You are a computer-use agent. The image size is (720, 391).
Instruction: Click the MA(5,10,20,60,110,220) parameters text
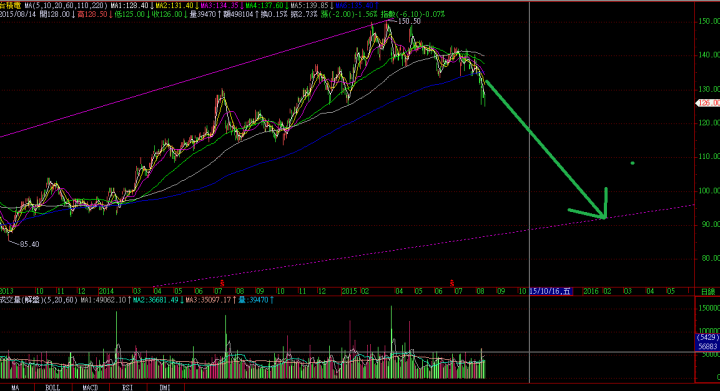tap(66, 6)
